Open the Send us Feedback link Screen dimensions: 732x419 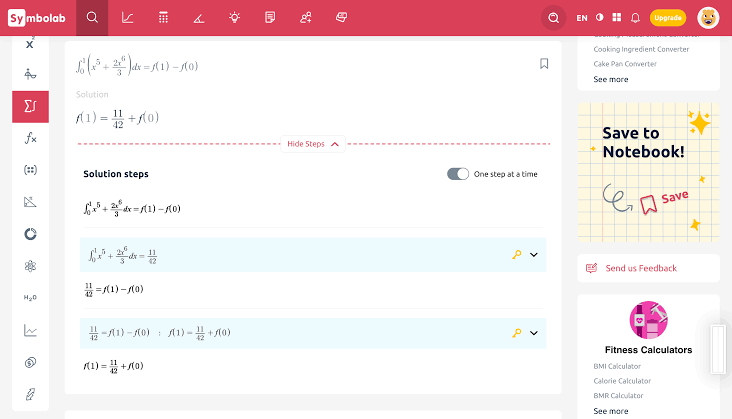pyautogui.click(x=640, y=268)
